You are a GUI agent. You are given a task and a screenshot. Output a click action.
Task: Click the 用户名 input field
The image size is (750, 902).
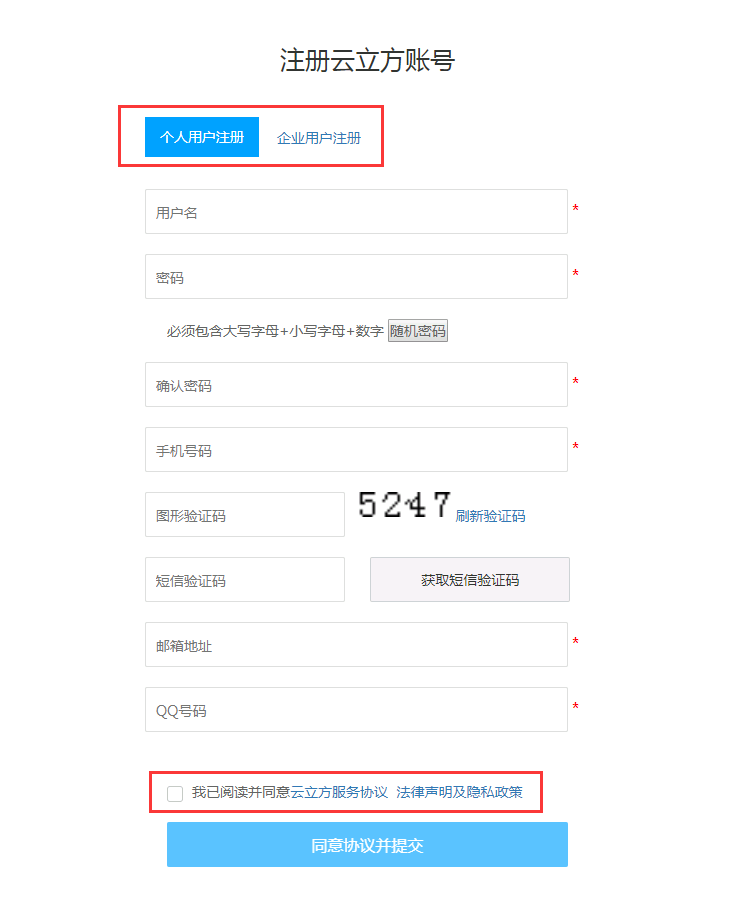(x=356, y=212)
